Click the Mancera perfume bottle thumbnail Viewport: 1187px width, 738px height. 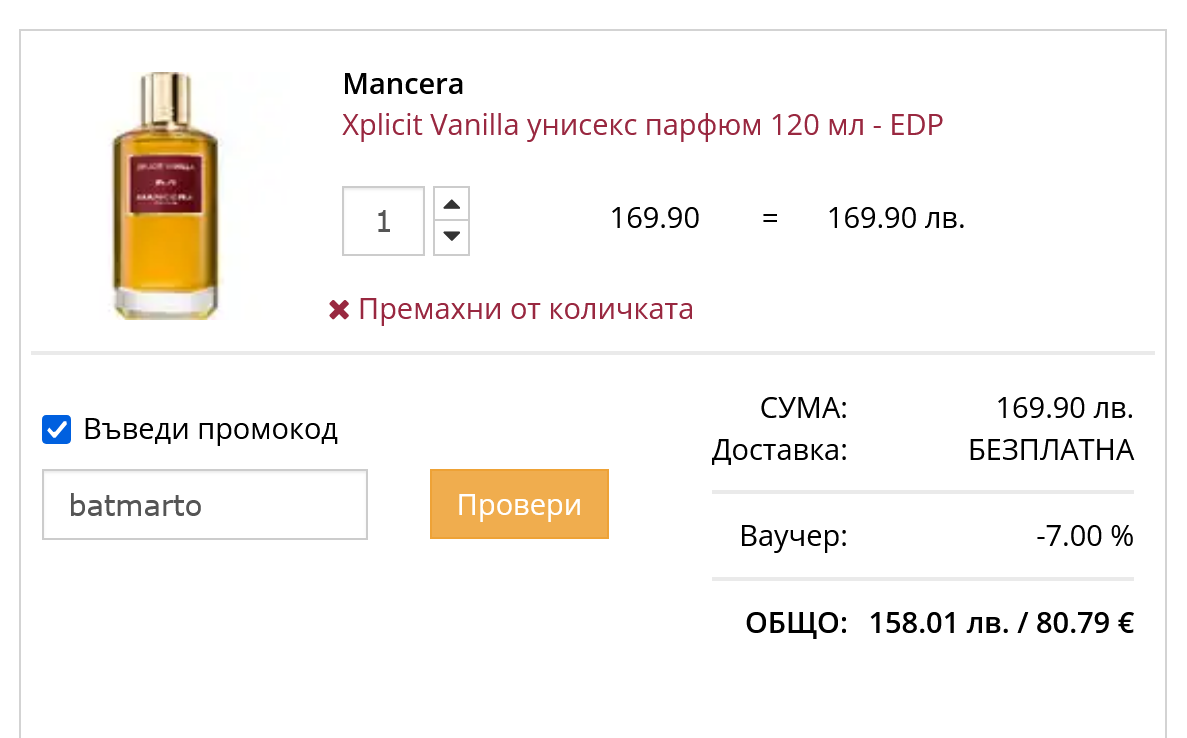[x=165, y=196]
